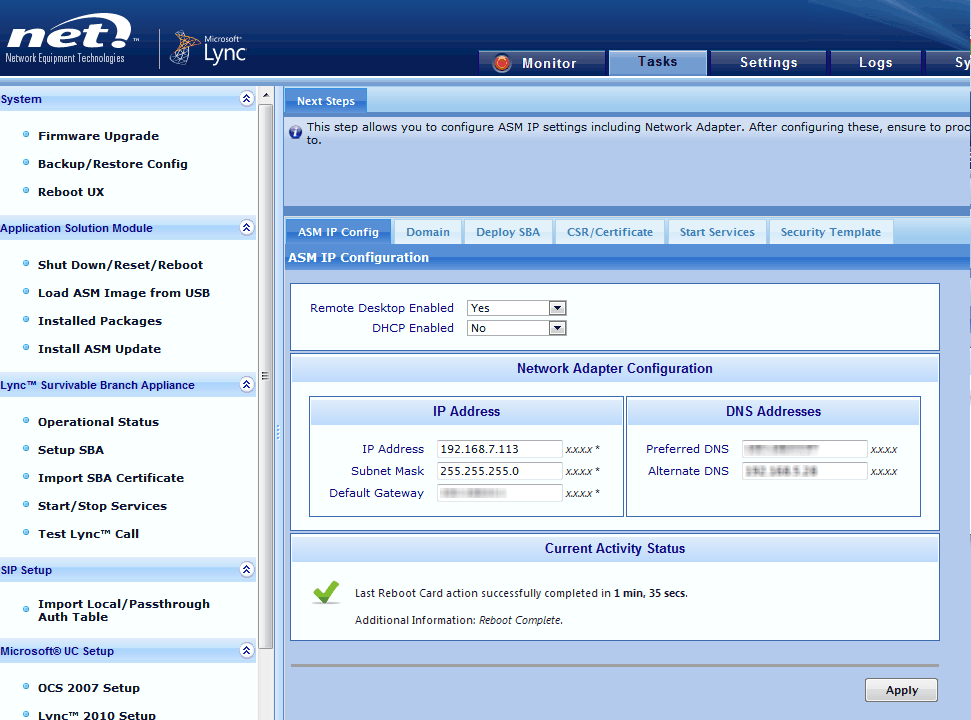Collapse the Microsoft® UC Setup section chevron
Viewport: 971px width, 720px height.
pyautogui.click(x=246, y=651)
